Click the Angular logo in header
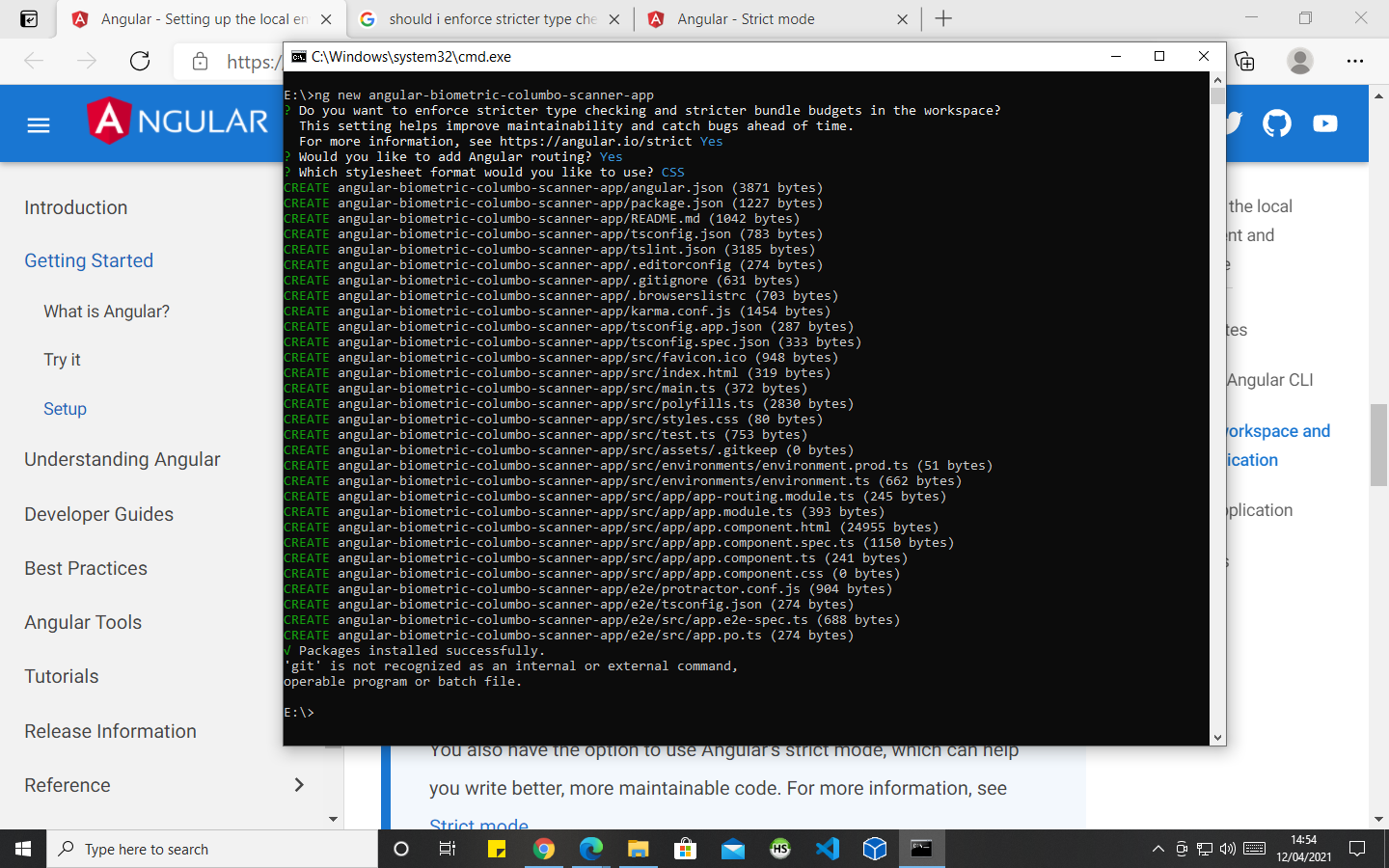Screen dimensions: 1389x868 click(178, 122)
